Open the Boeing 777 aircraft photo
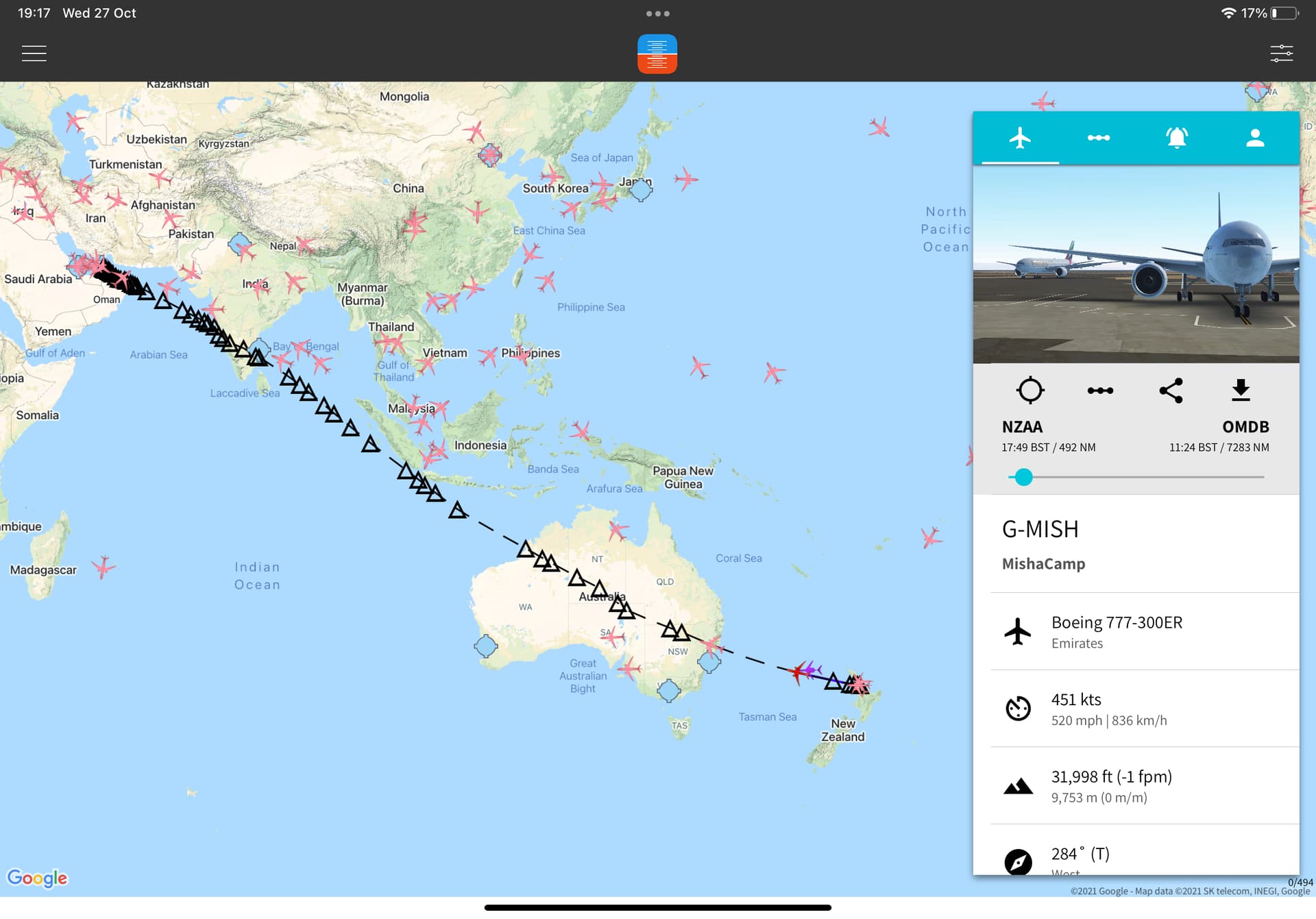 pyautogui.click(x=1136, y=265)
